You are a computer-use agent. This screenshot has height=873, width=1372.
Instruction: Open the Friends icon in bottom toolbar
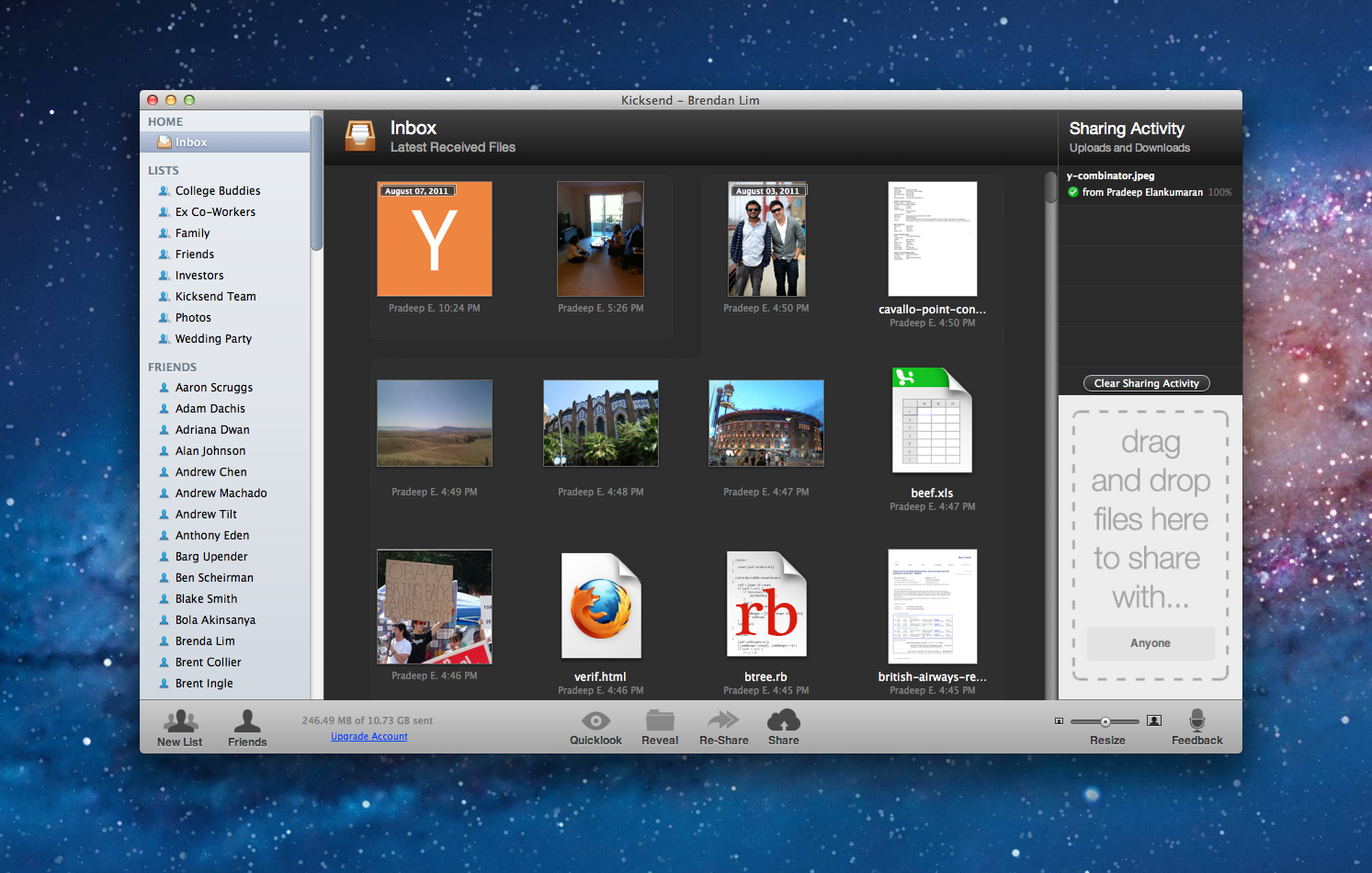[247, 721]
